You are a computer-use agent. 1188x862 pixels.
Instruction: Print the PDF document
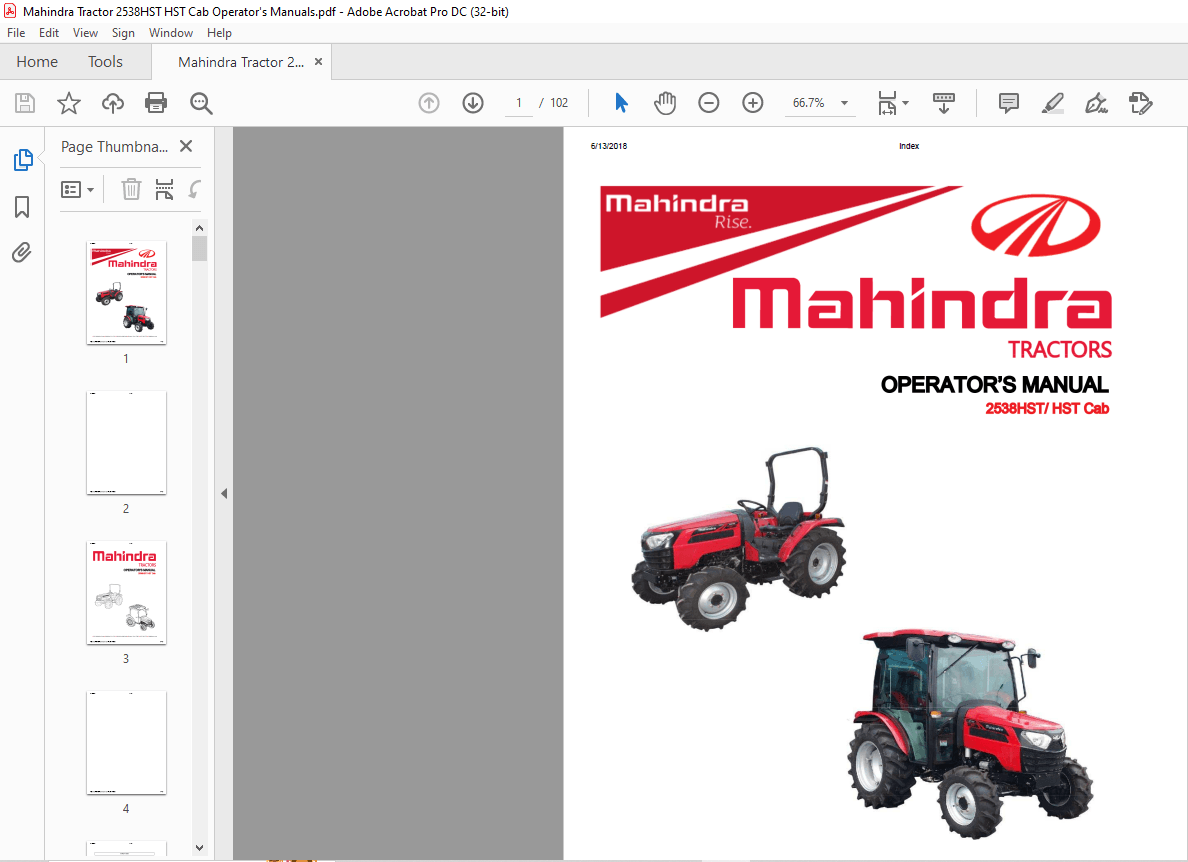(x=156, y=102)
